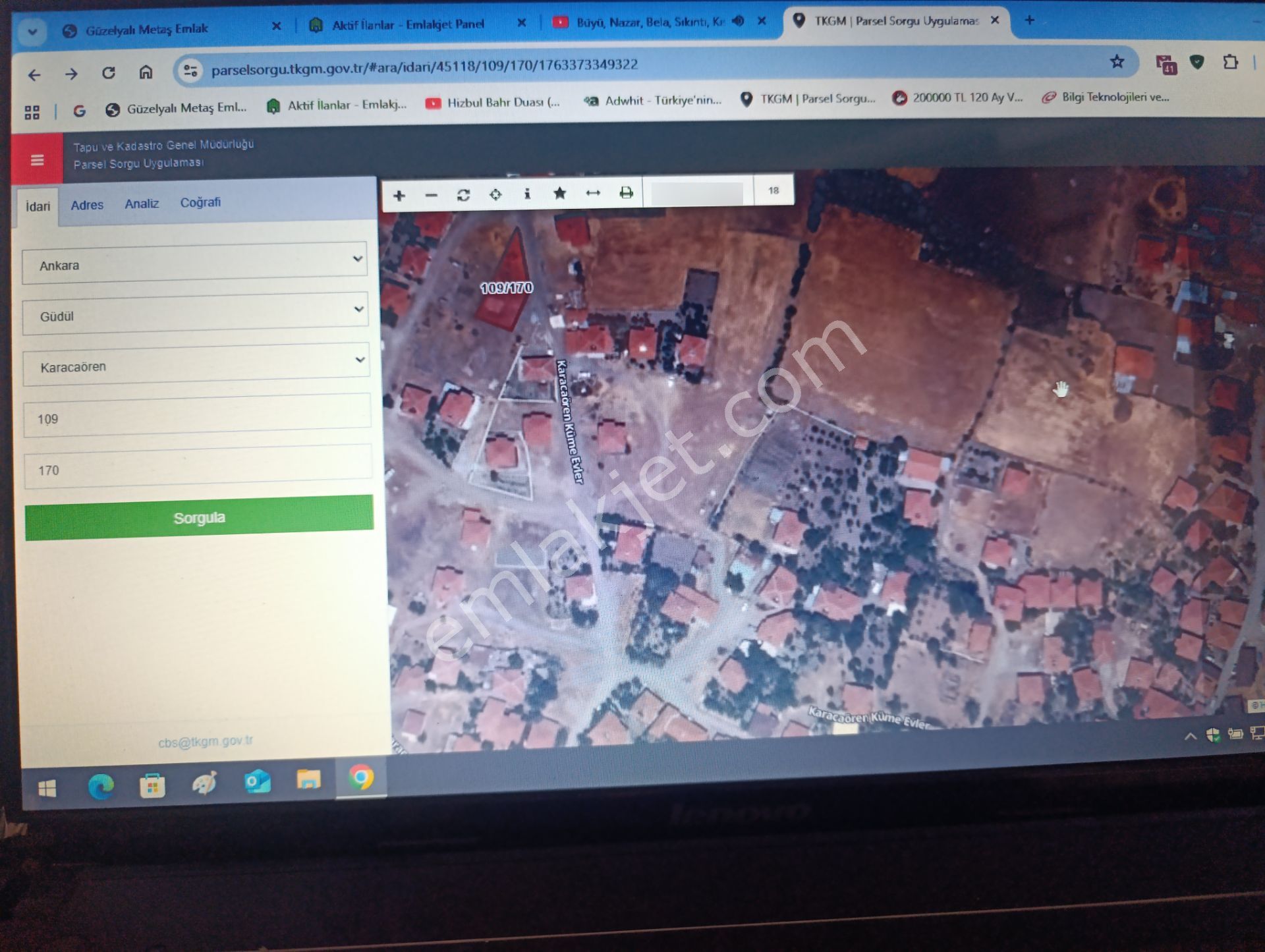Click the star favorites icon in map toolbar
Viewport: 1265px width, 952px height.
[559, 193]
